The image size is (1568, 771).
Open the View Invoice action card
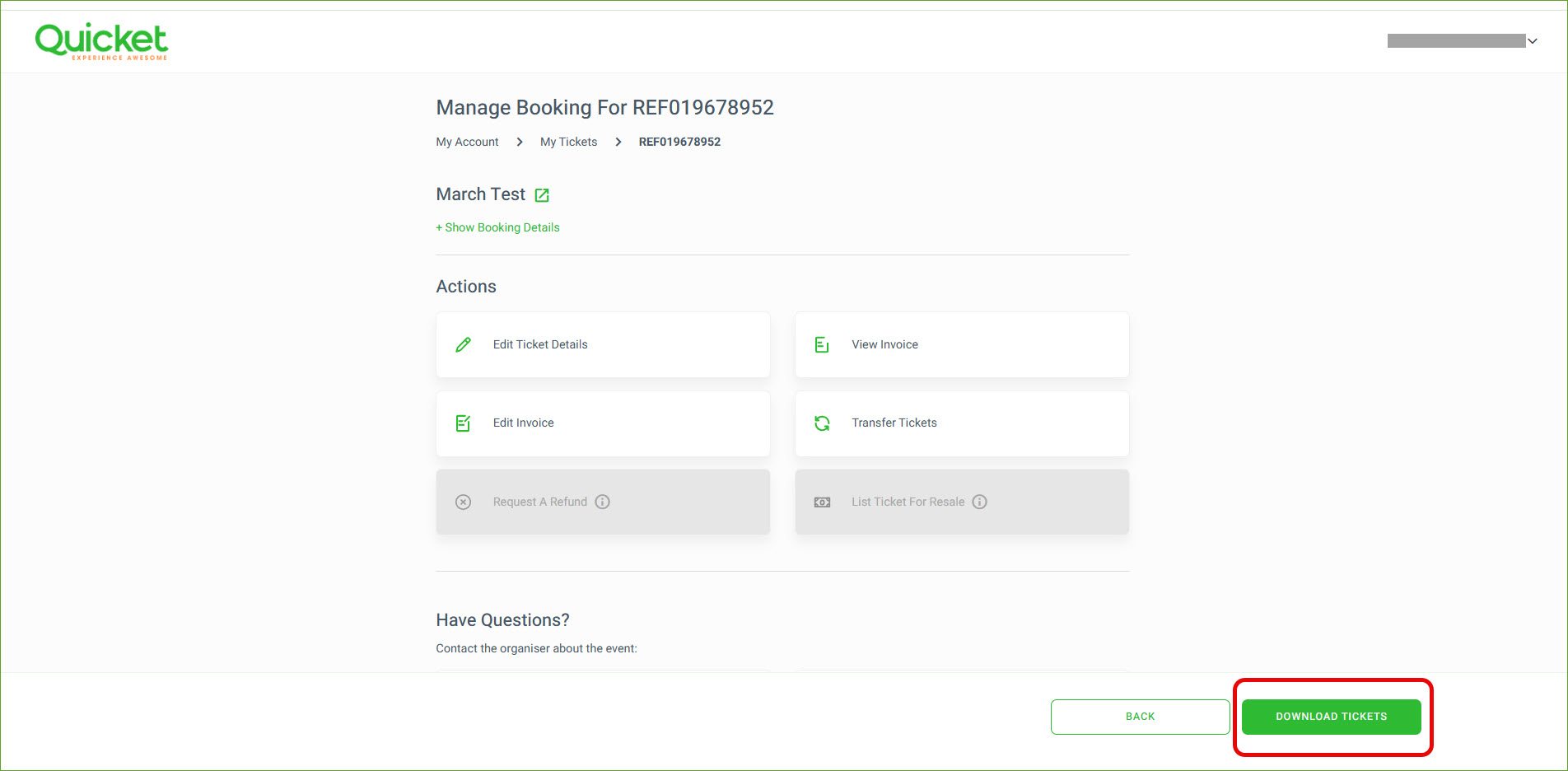[x=961, y=344]
